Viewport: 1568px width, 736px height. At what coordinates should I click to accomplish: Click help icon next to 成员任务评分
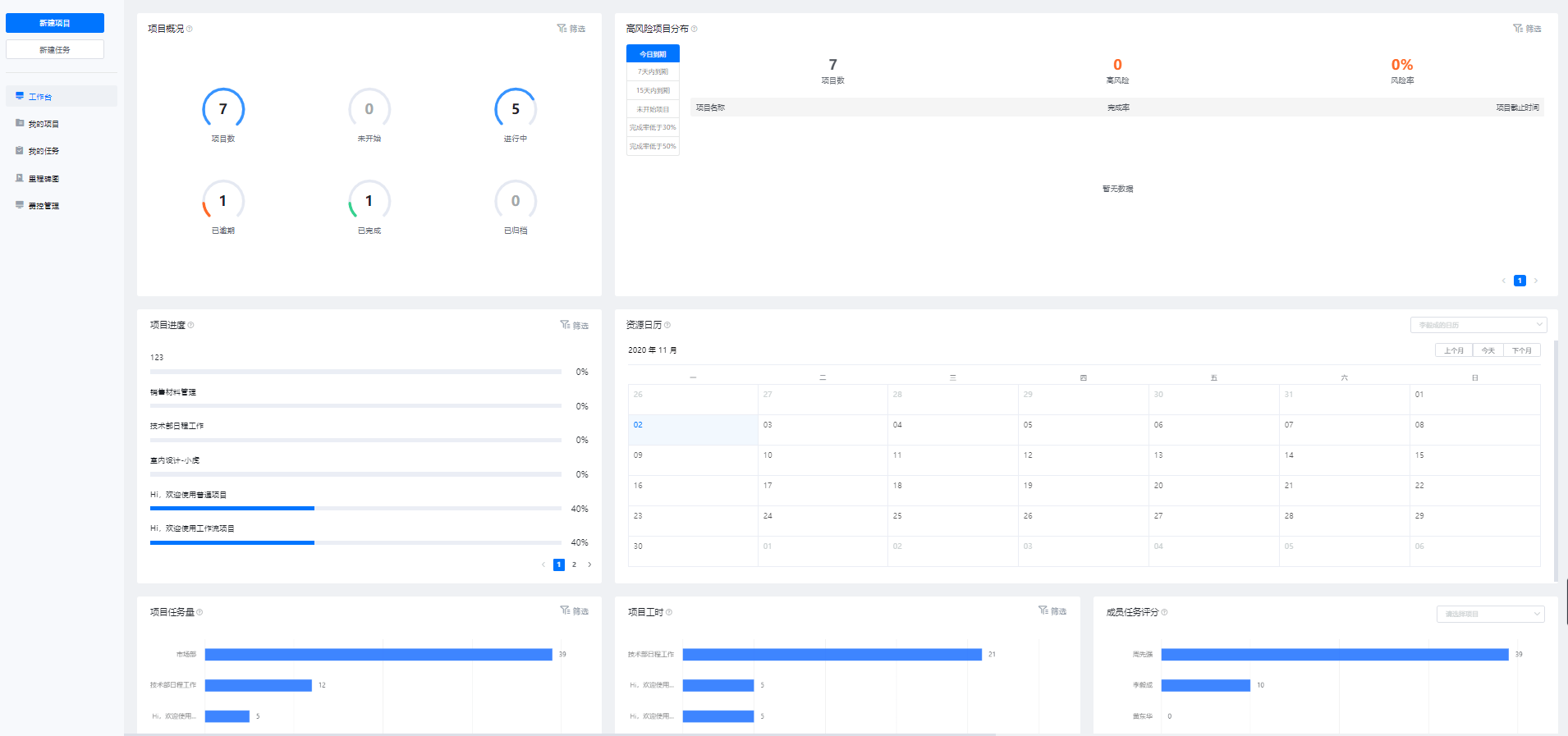(1165, 612)
